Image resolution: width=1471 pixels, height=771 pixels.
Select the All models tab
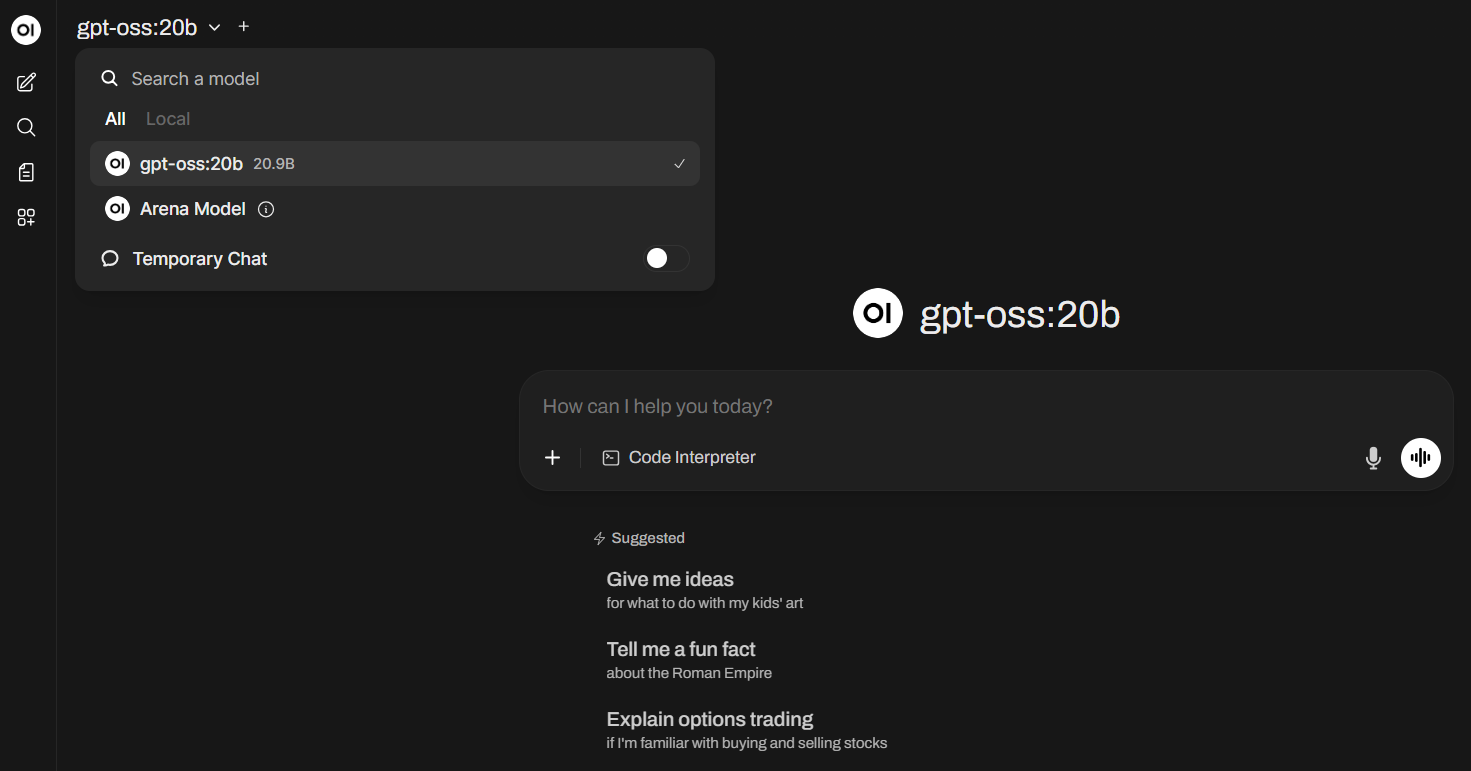click(x=115, y=119)
